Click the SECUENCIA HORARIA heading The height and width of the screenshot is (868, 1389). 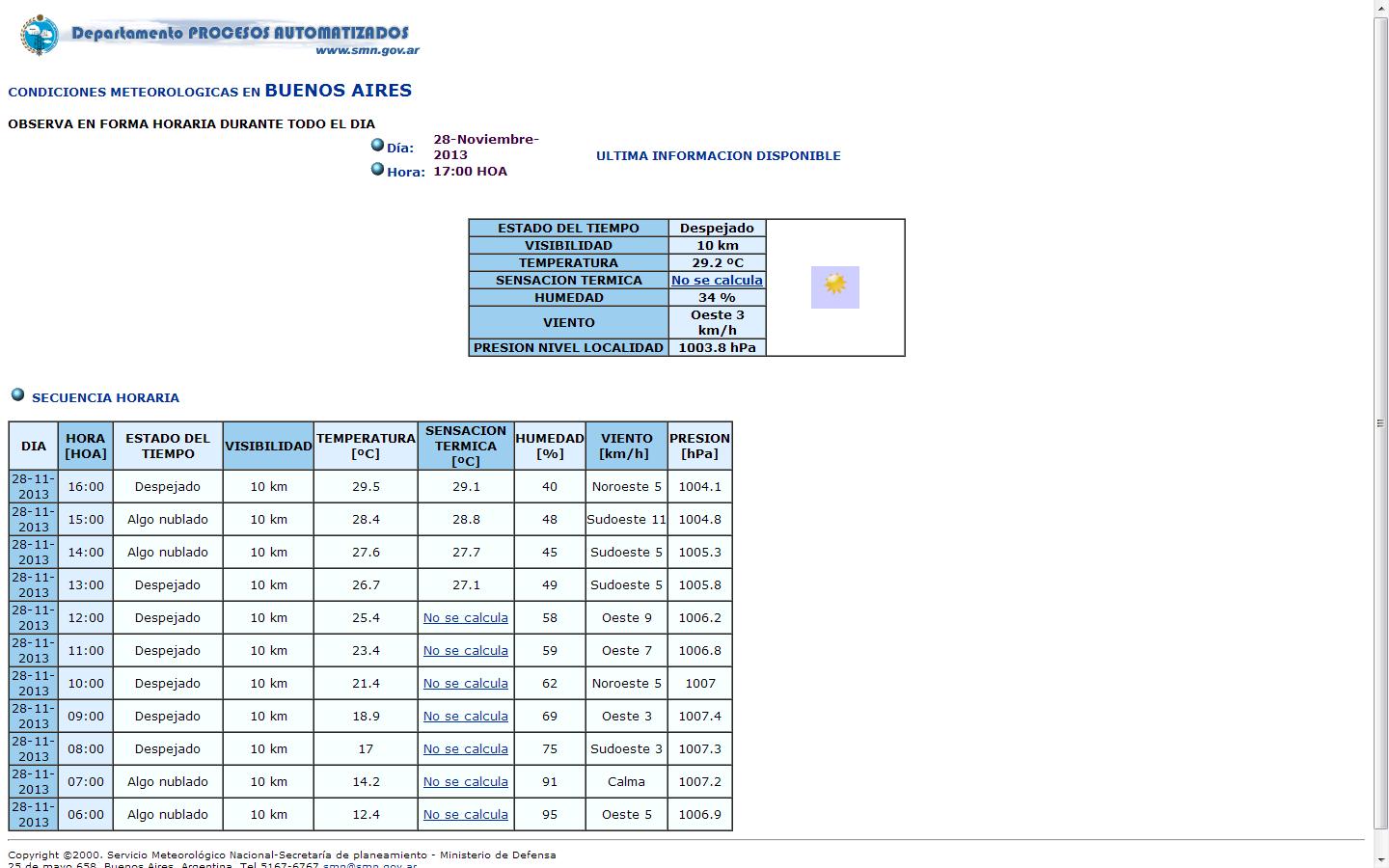pyautogui.click(x=105, y=397)
